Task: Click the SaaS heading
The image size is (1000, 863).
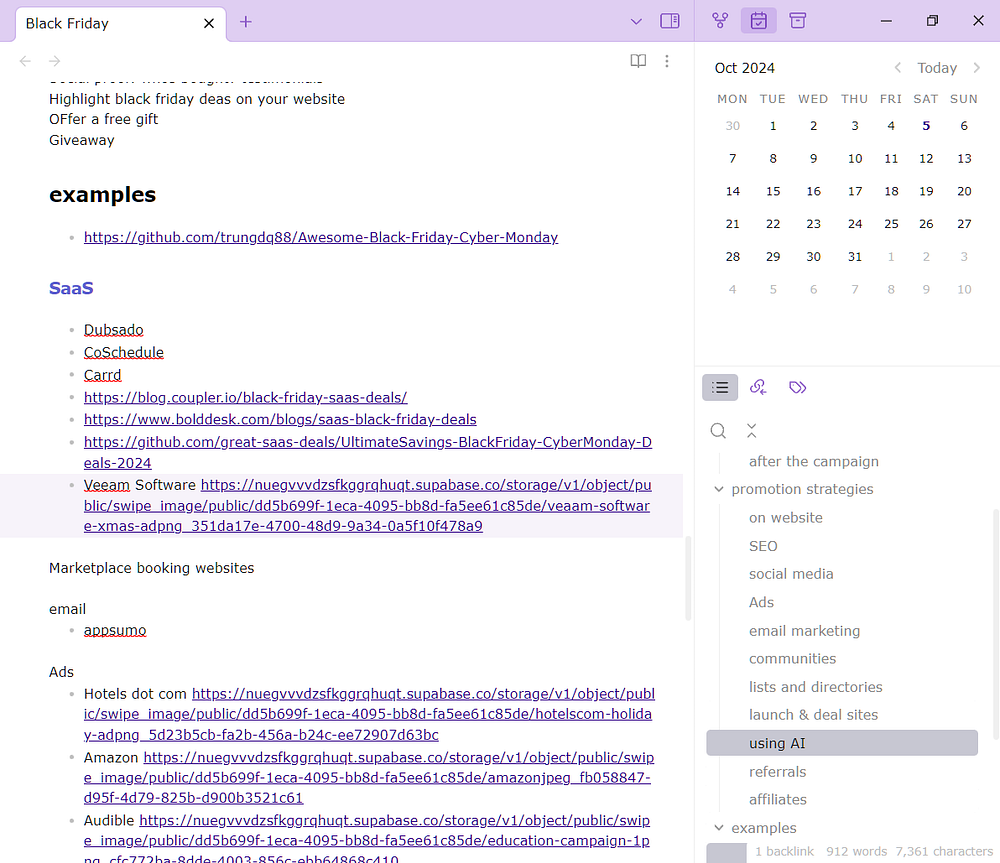Action: click(x=71, y=288)
